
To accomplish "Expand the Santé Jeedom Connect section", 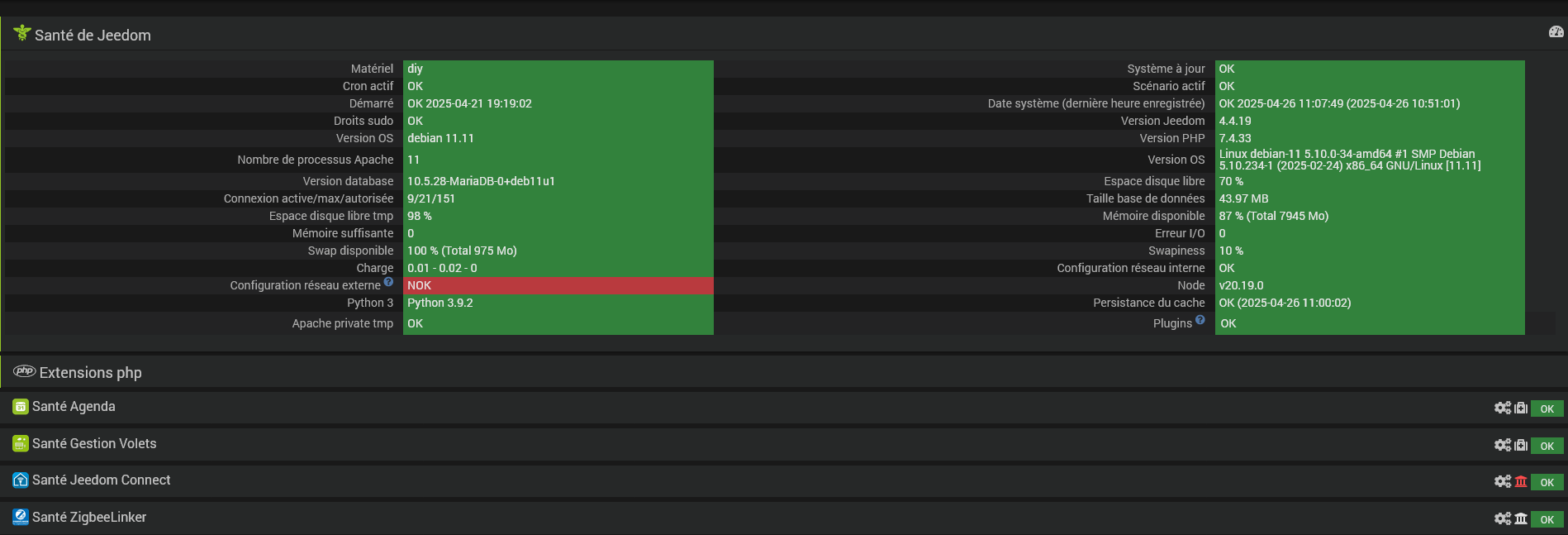I will tap(101, 480).
